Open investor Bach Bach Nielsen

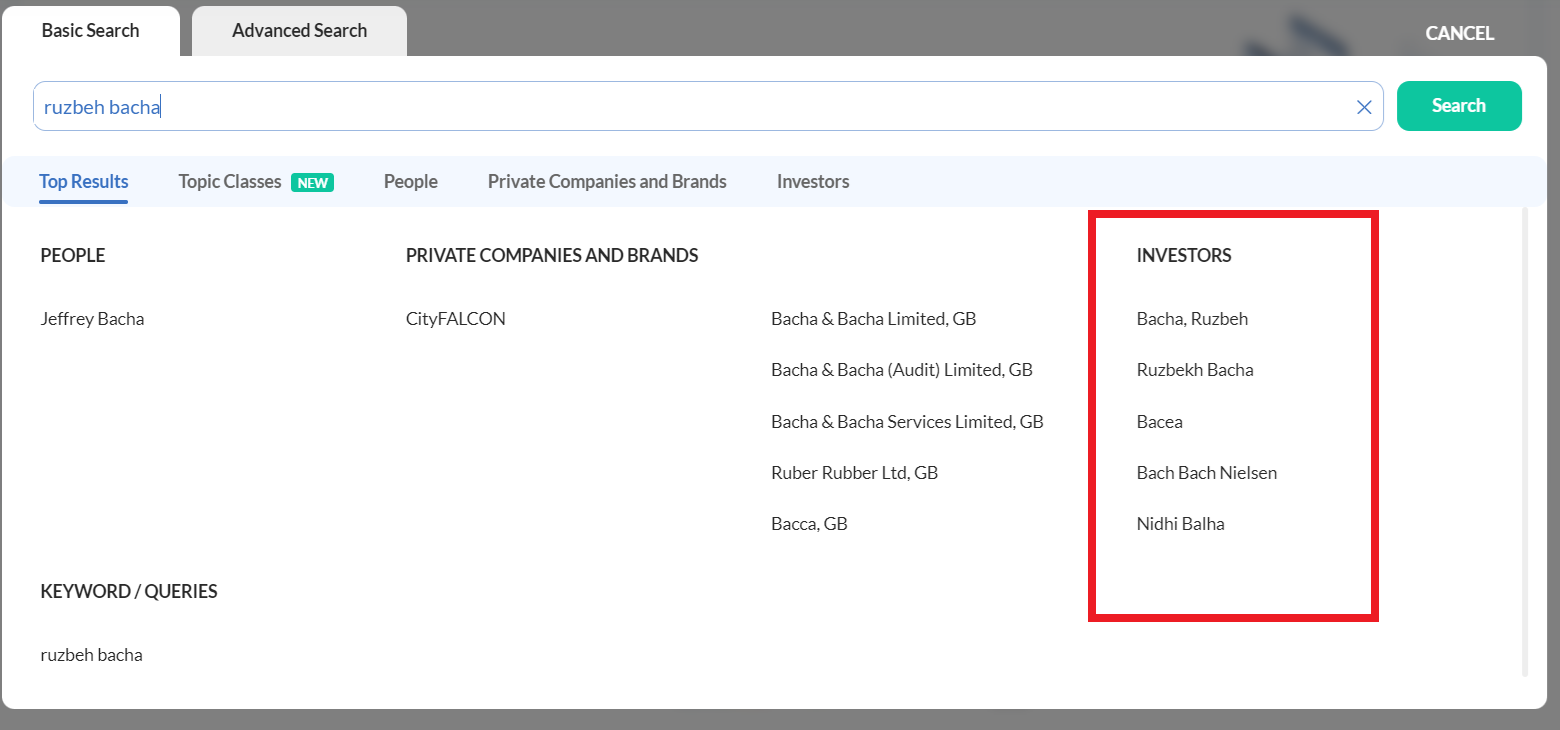tap(1206, 473)
